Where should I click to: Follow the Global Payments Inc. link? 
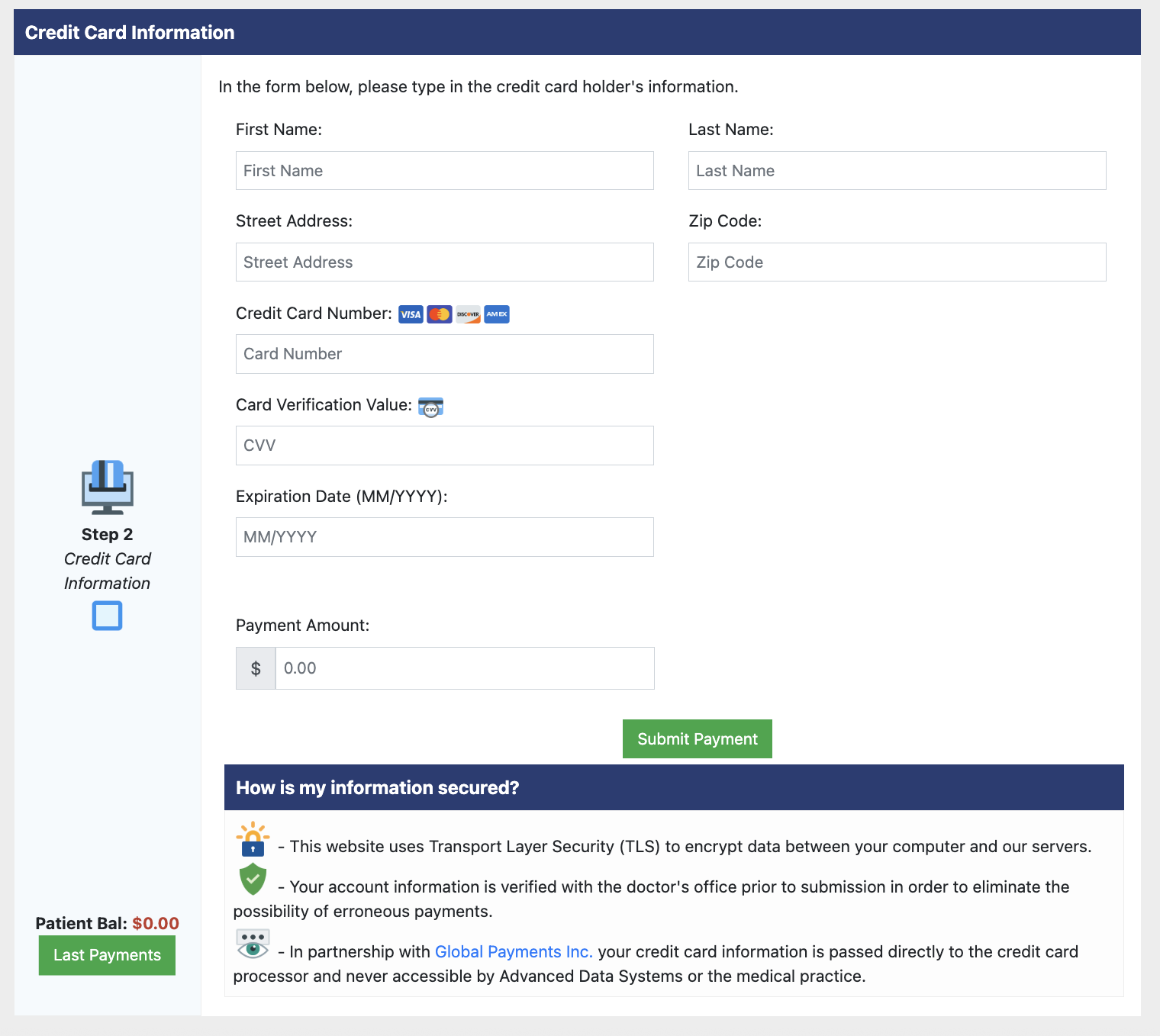point(514,951)
